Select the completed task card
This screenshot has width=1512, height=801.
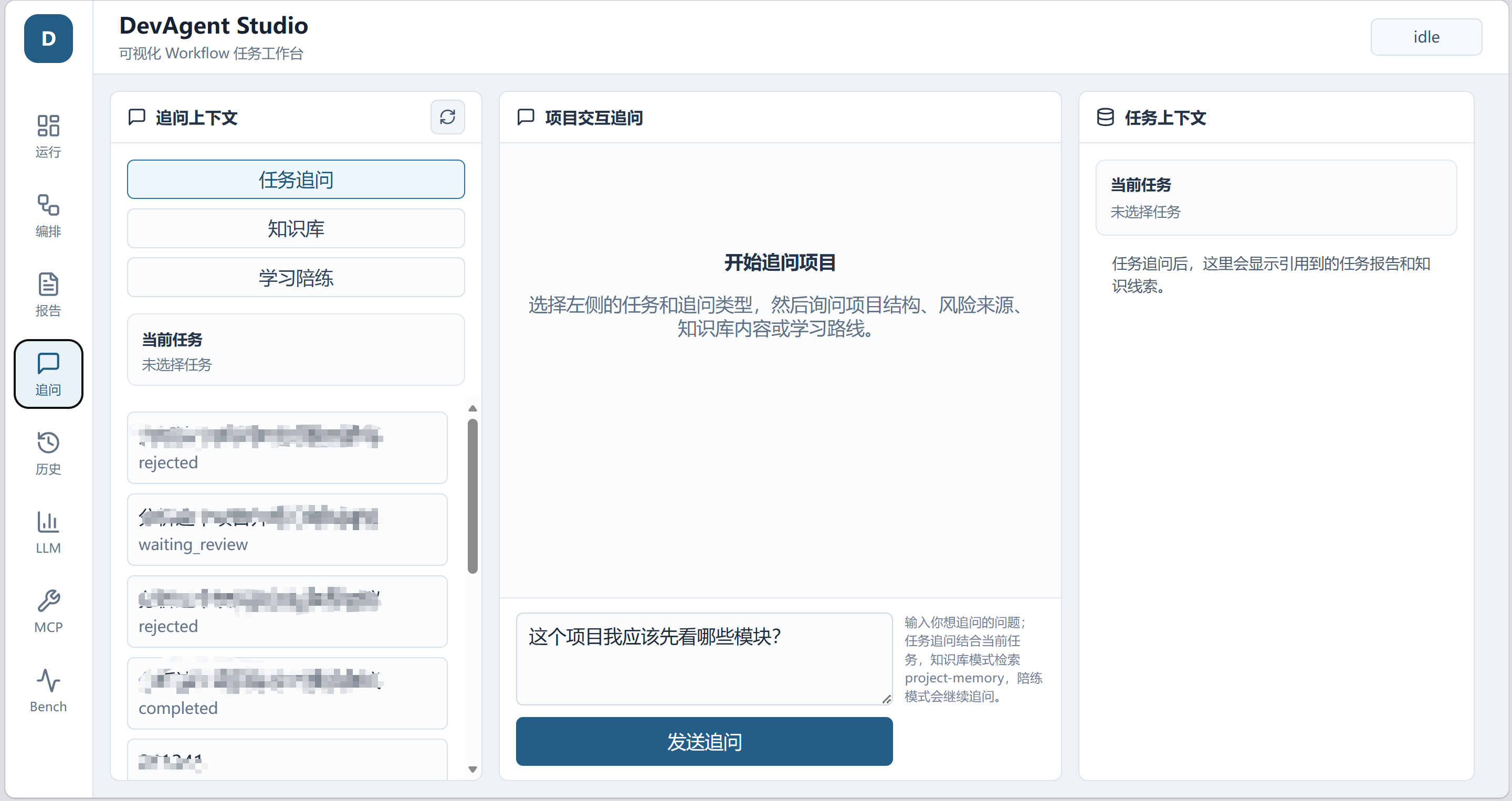(x=287, y=693)
